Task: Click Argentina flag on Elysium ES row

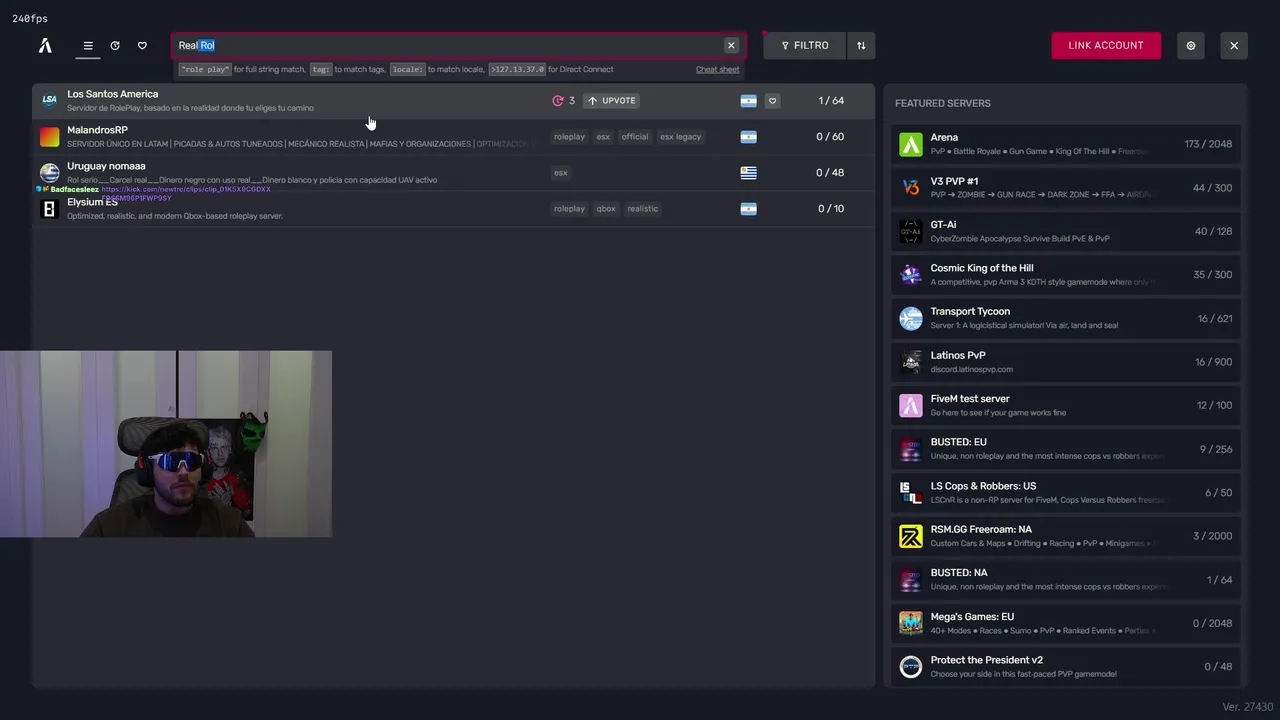Action: tap(748, 208)
